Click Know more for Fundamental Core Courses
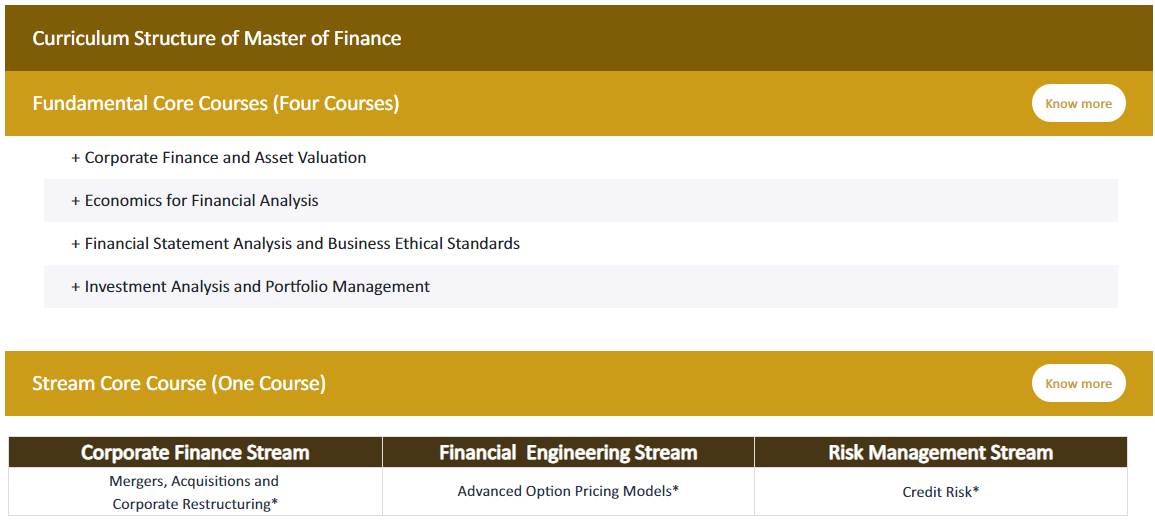Screen dimensions: 1155x522 click(1078, 103)
